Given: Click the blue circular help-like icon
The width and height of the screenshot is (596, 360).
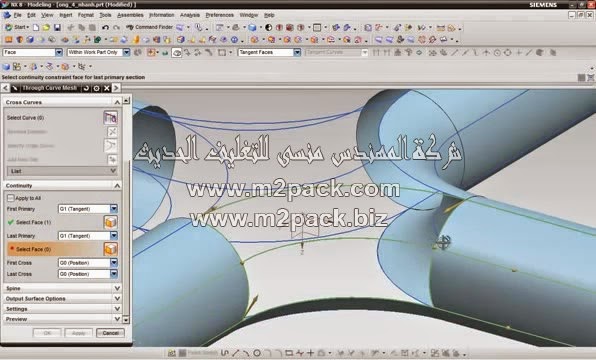Looking at the screenshot, I should point(235,40).
